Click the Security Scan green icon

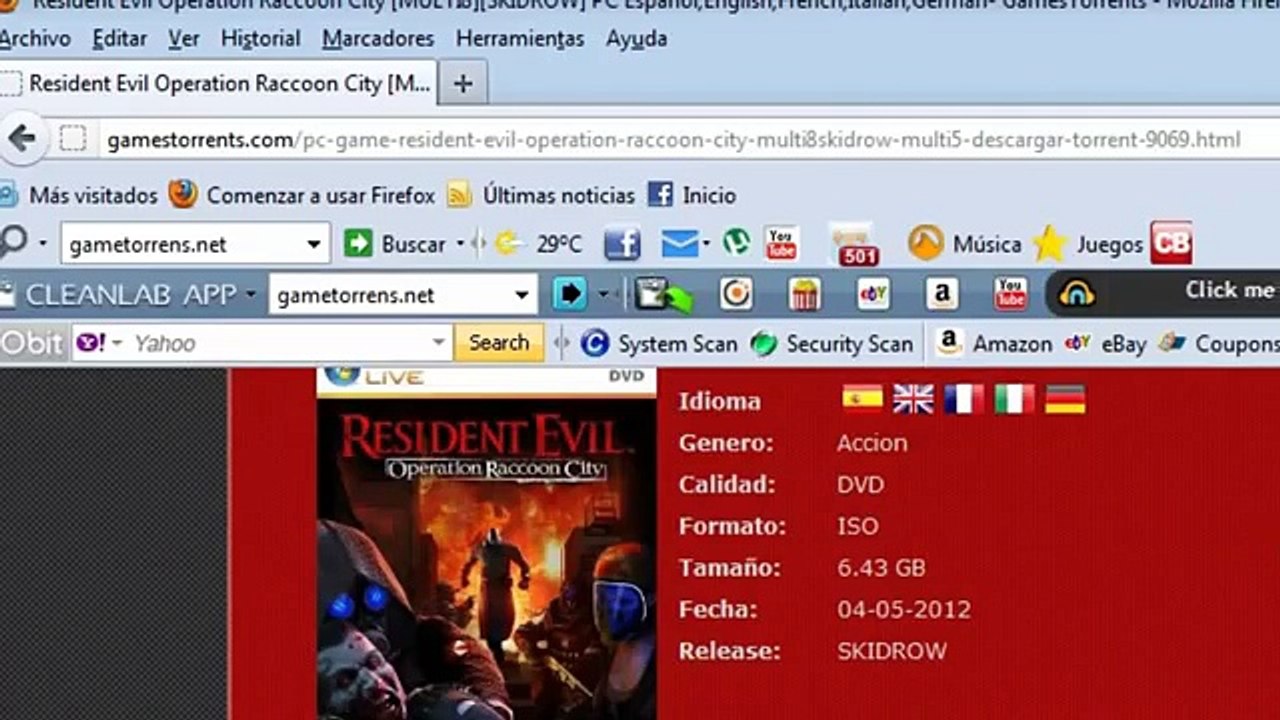click(764, 344)
